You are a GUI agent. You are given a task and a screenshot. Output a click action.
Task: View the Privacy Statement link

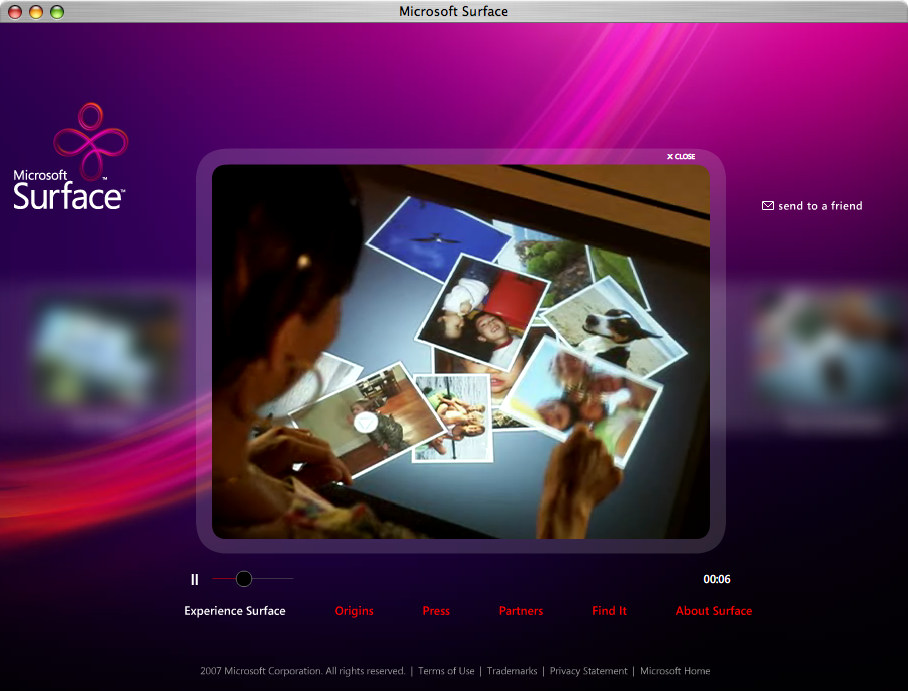pyautogui.click(x=588, y=671)
